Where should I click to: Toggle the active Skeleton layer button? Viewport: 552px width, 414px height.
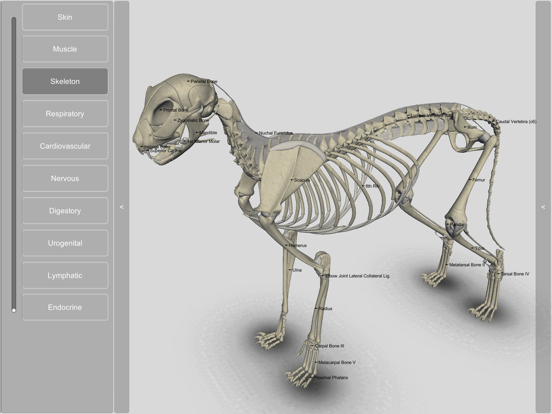point(65,81)
